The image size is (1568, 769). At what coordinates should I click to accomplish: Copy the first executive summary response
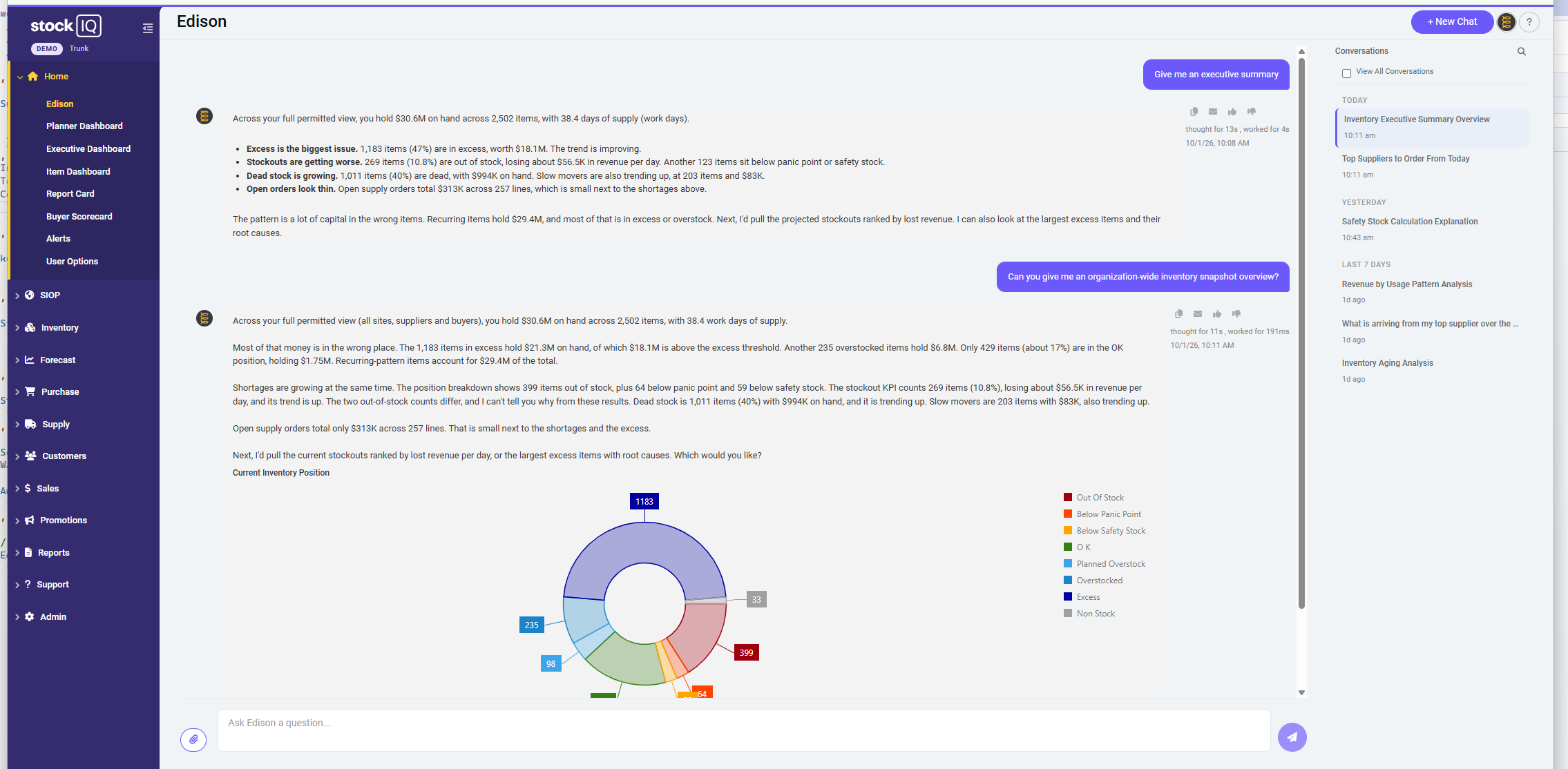pyautogui.click(x=1194, y=111)
